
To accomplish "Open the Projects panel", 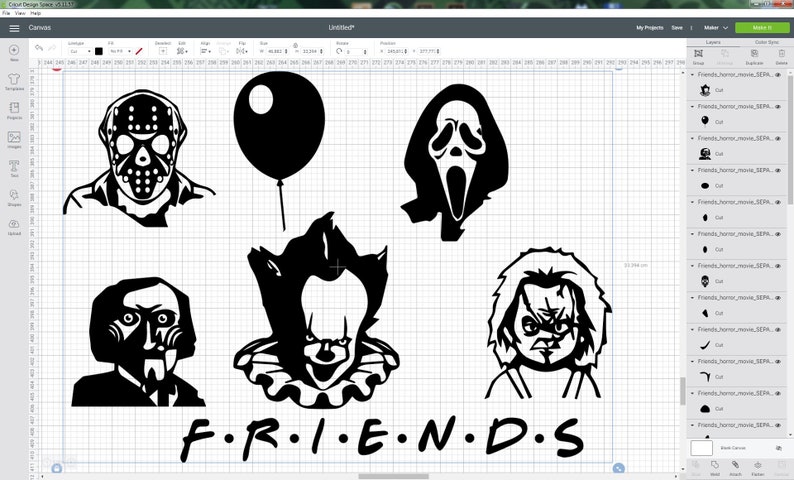I will [x=14, y=108].
